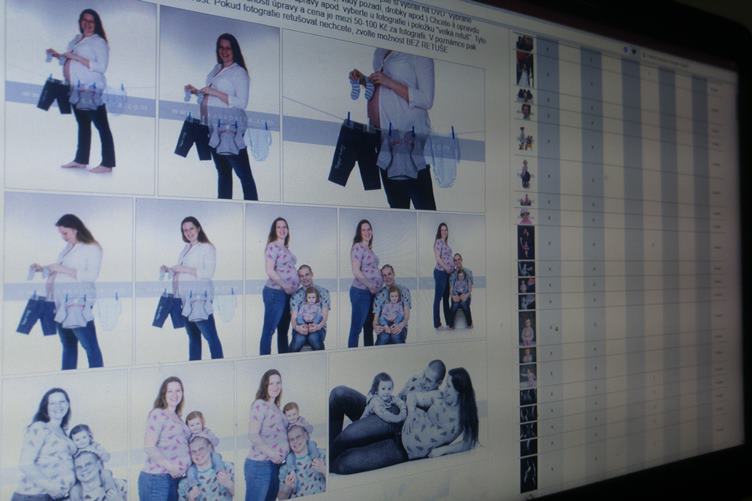Open top-row photo of woman cropped at knees
The image size is (752, 501).
tap(220, 105)
